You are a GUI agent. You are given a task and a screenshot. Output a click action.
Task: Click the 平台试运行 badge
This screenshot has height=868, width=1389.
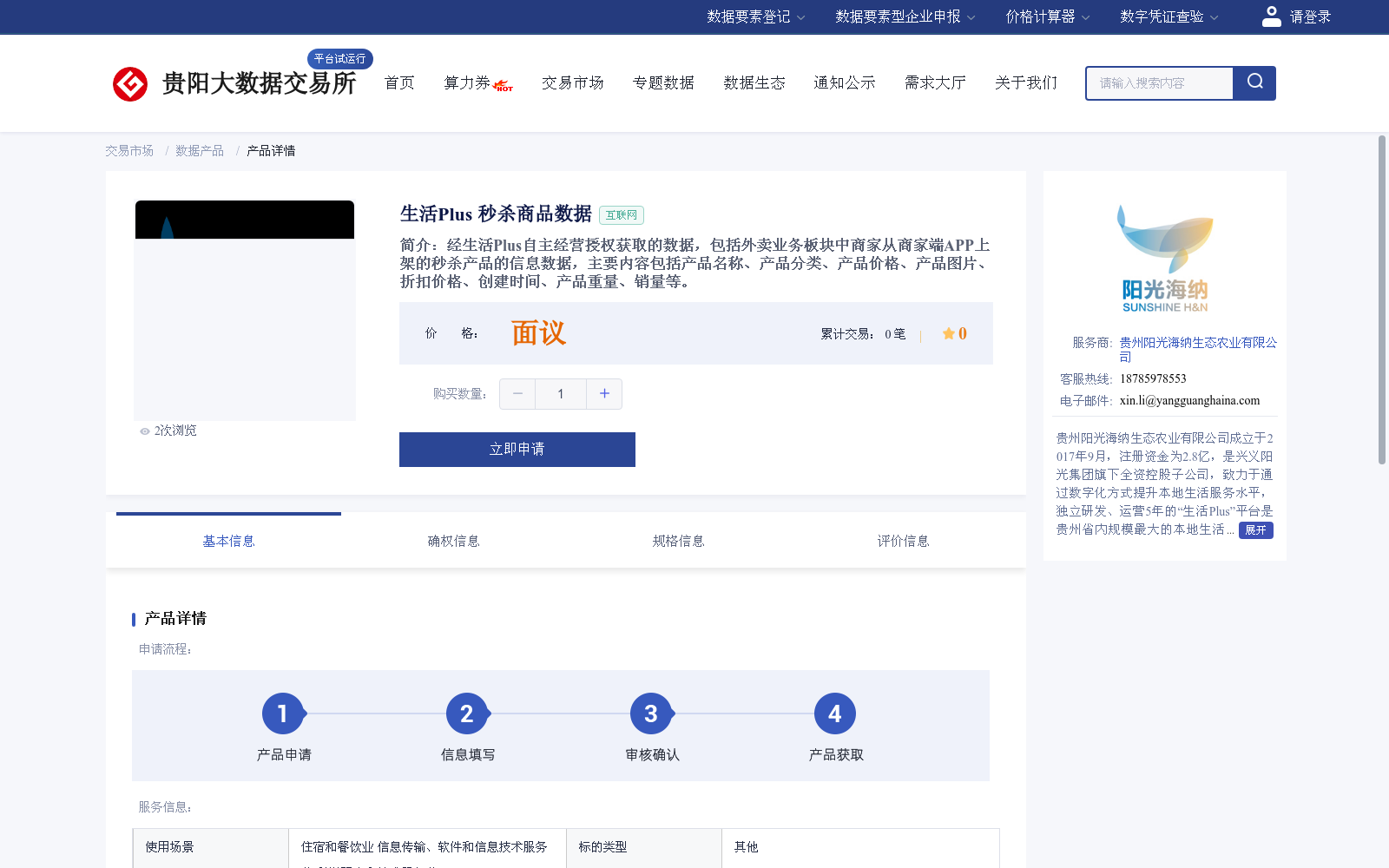point(339,59)
